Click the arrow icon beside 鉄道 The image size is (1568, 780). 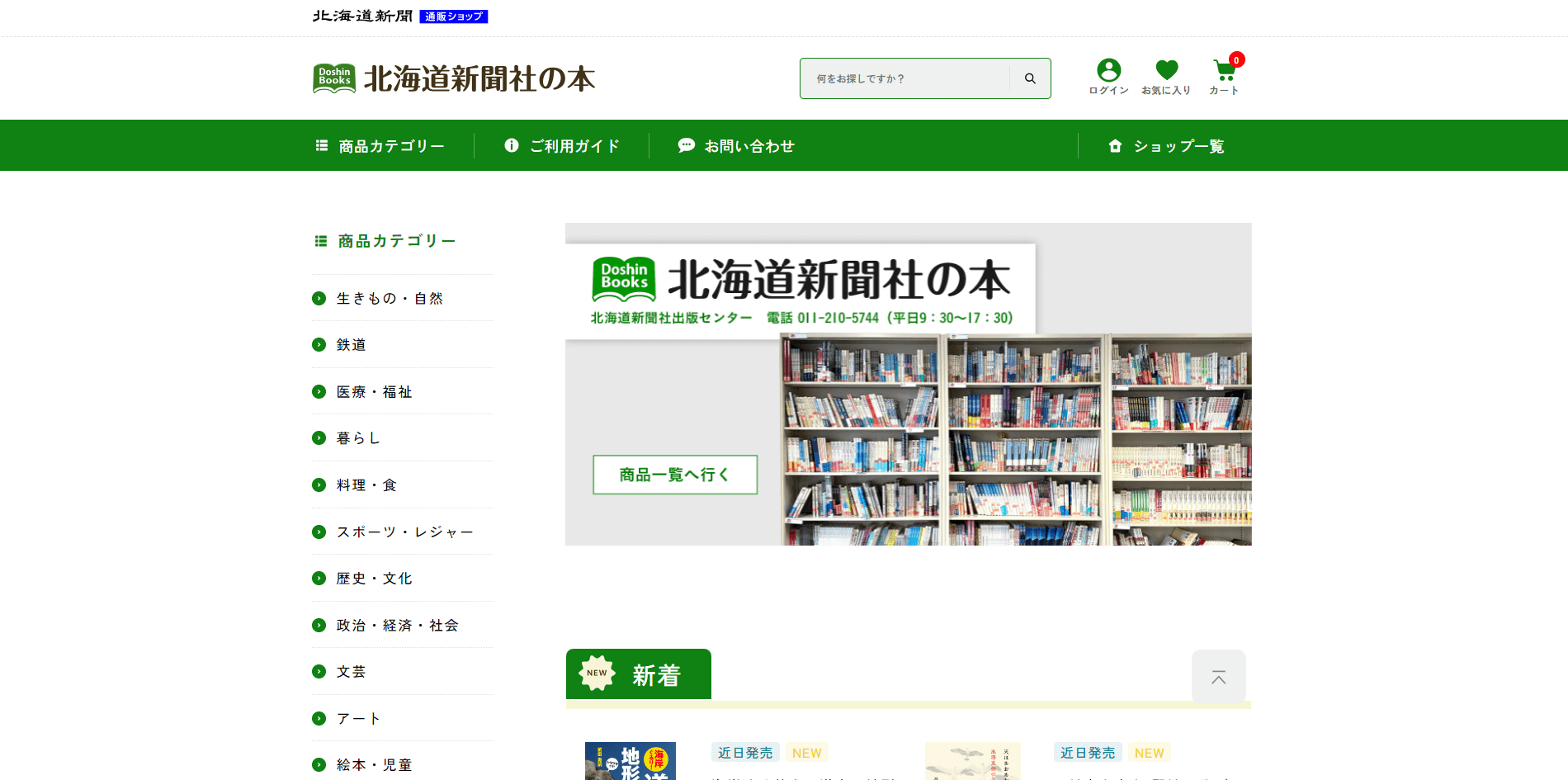(x=319, y=345)
